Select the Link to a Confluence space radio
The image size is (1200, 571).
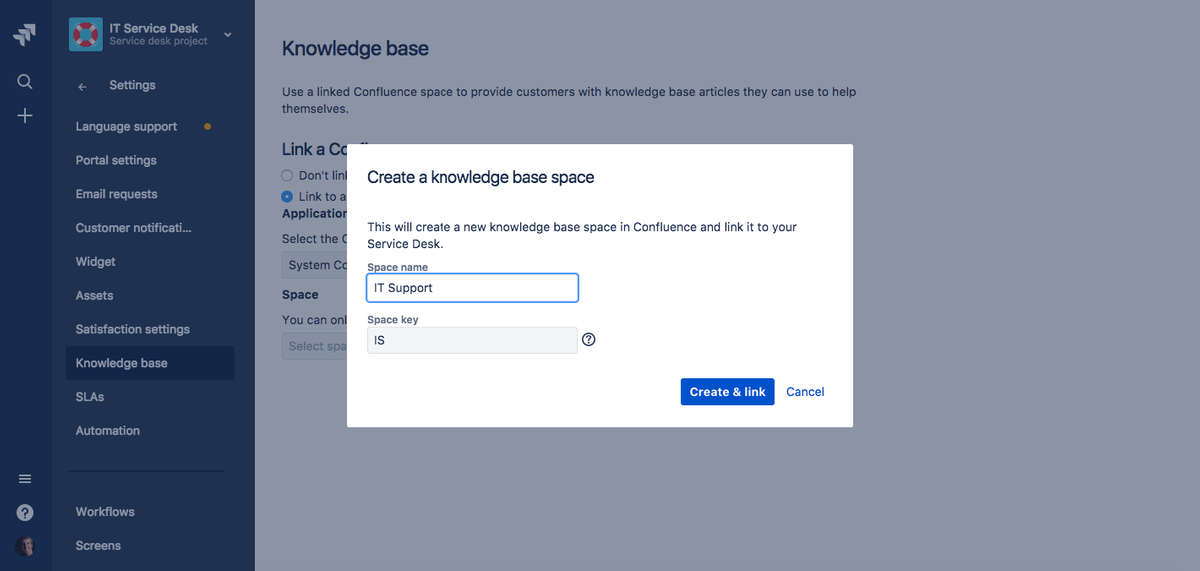288,196
